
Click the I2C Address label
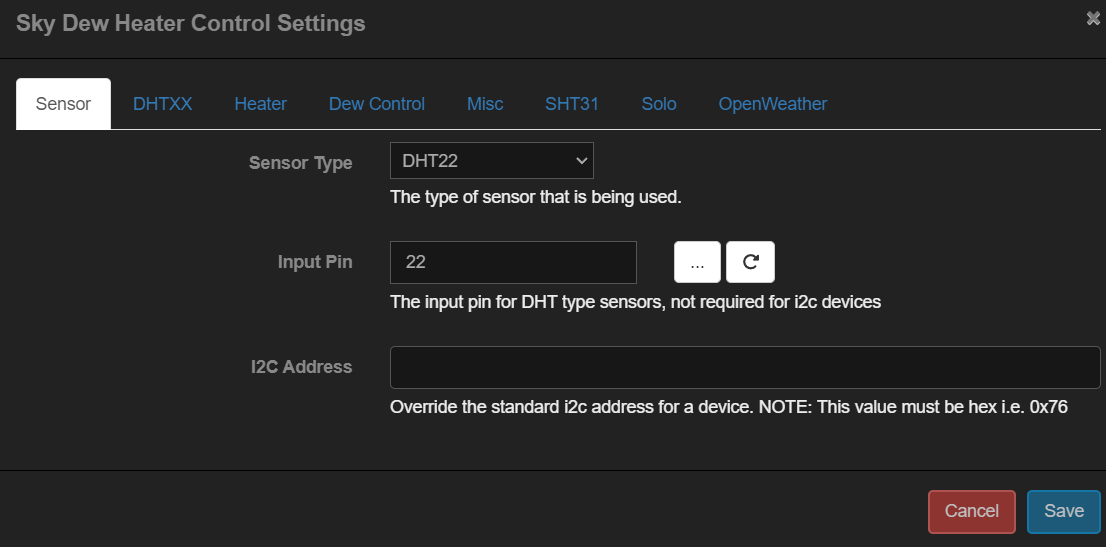click(x=301, y=367)
